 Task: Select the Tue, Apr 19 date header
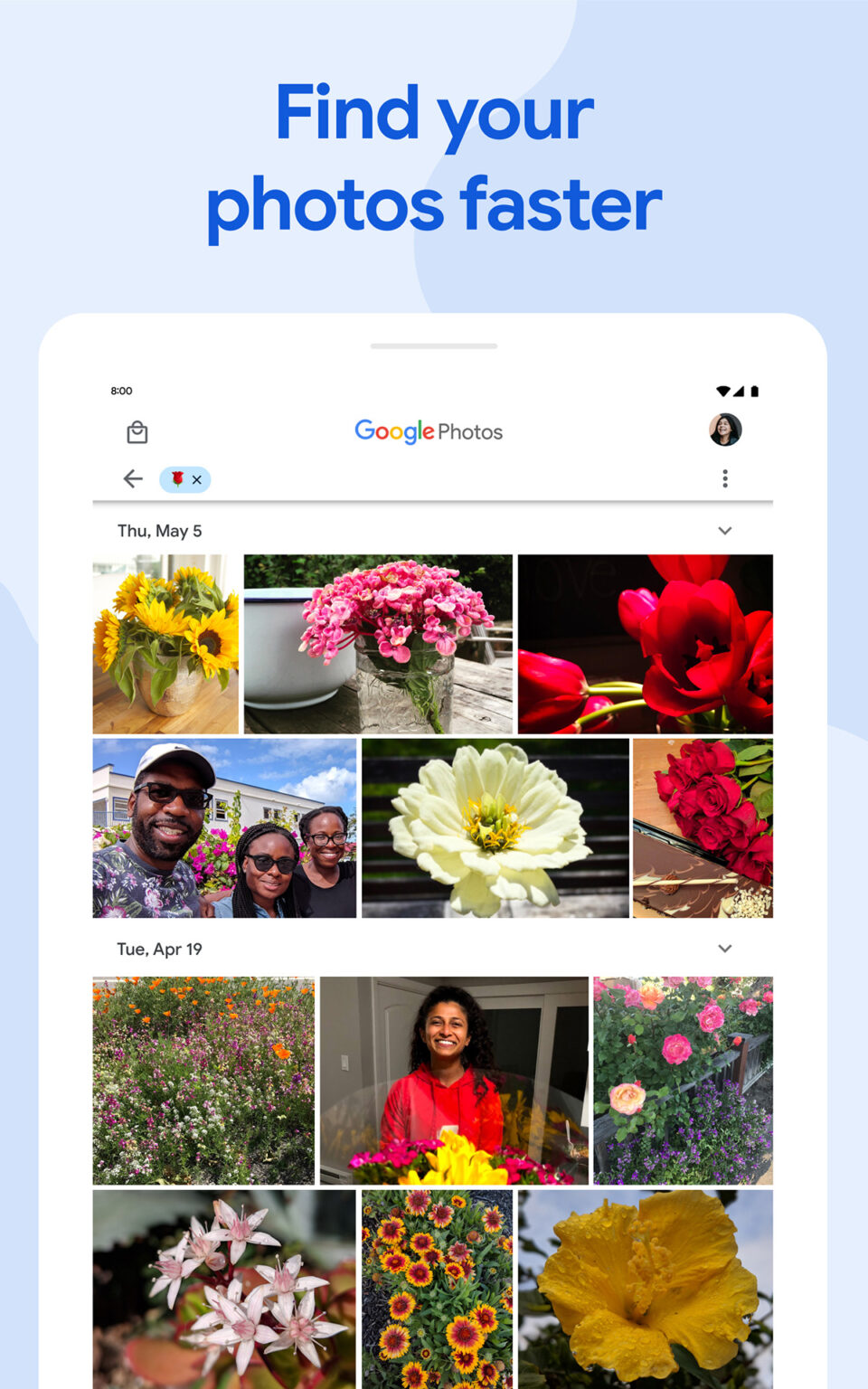click(x=158, y=949)
